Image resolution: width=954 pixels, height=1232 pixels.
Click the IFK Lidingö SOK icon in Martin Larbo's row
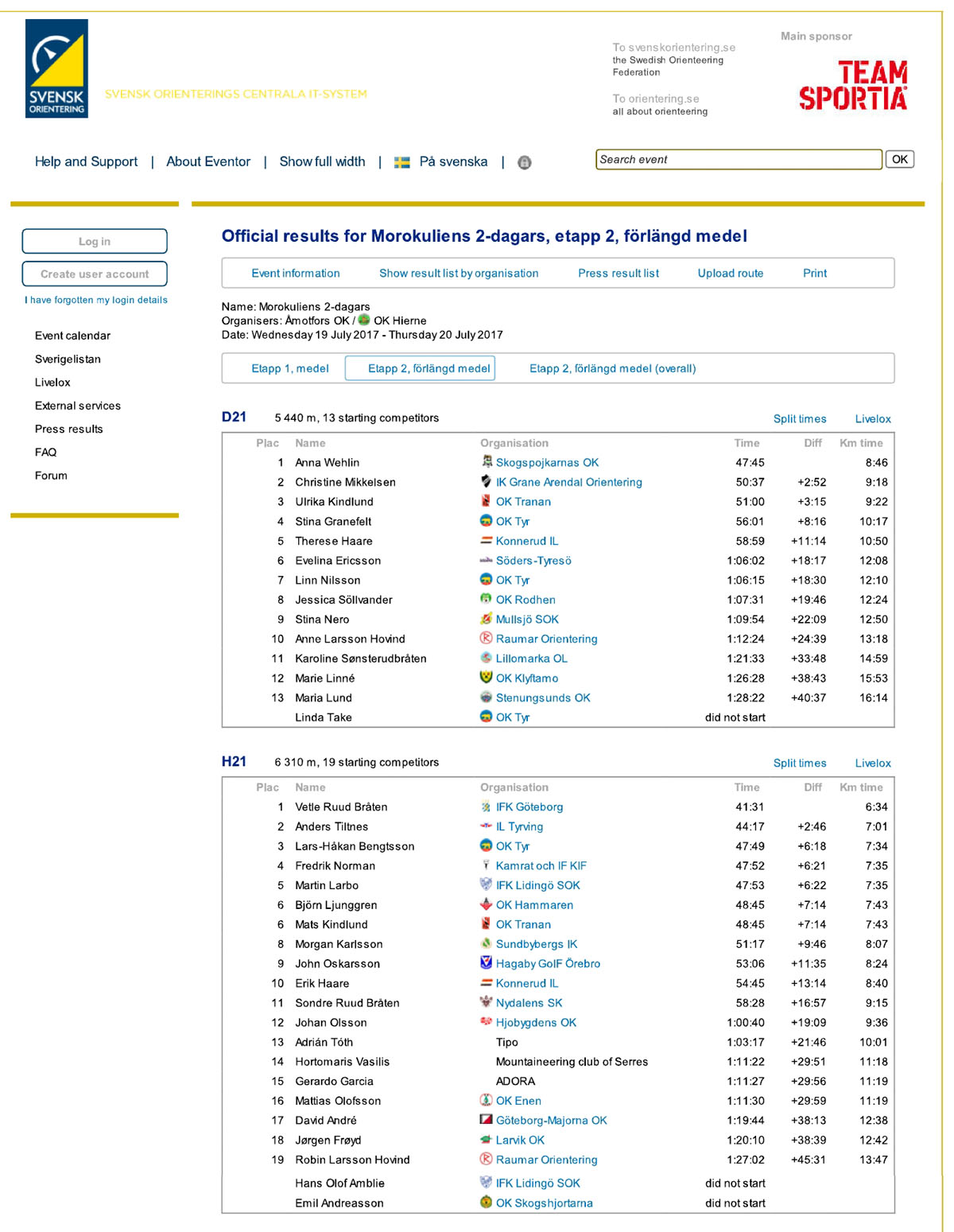(487, 884)
